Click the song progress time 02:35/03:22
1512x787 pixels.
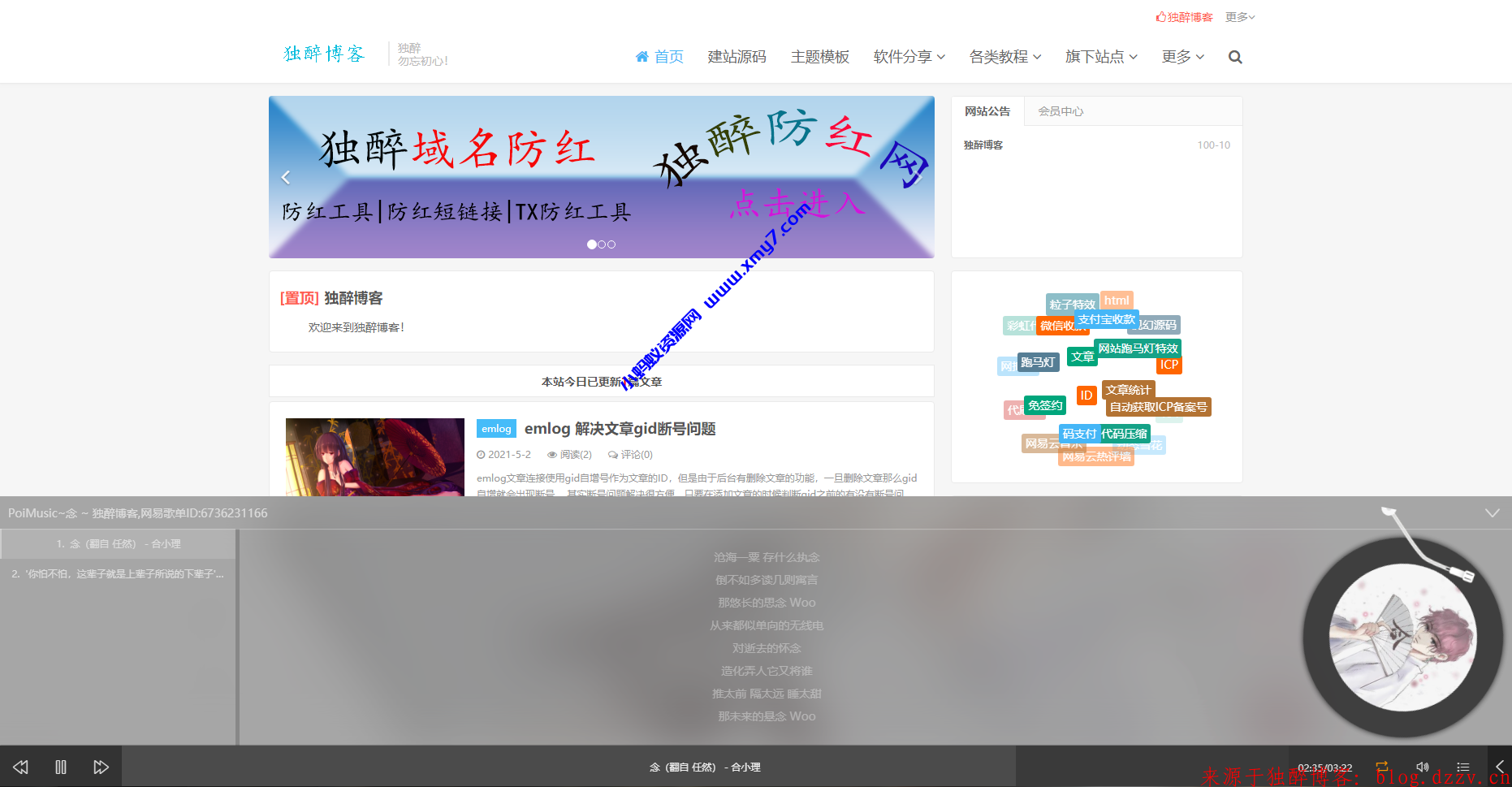pos(1326,766)
